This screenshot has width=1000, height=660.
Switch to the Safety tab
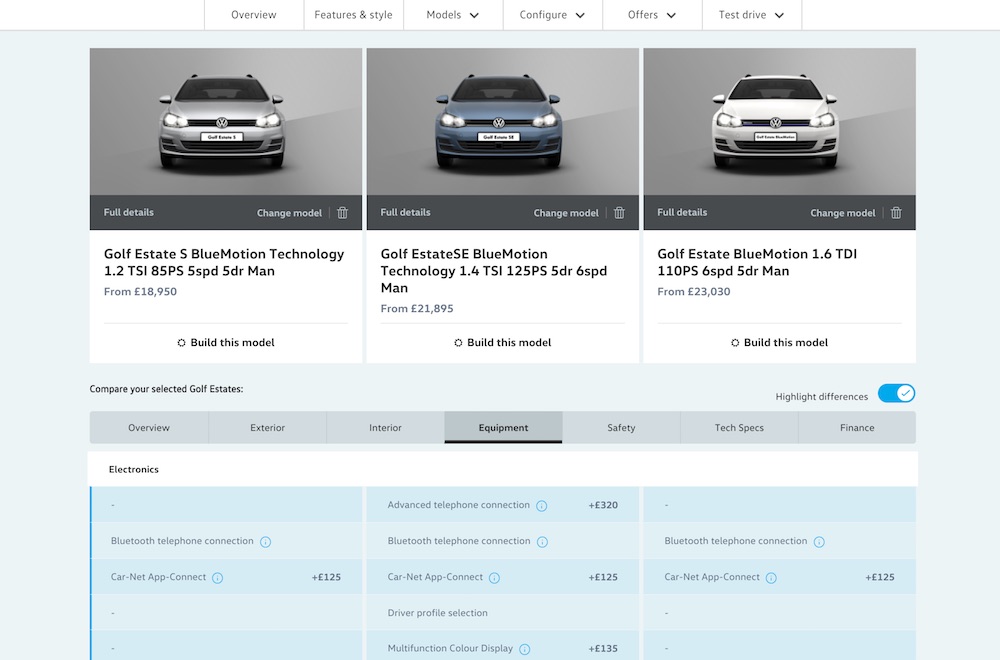(x=621, y=427)
